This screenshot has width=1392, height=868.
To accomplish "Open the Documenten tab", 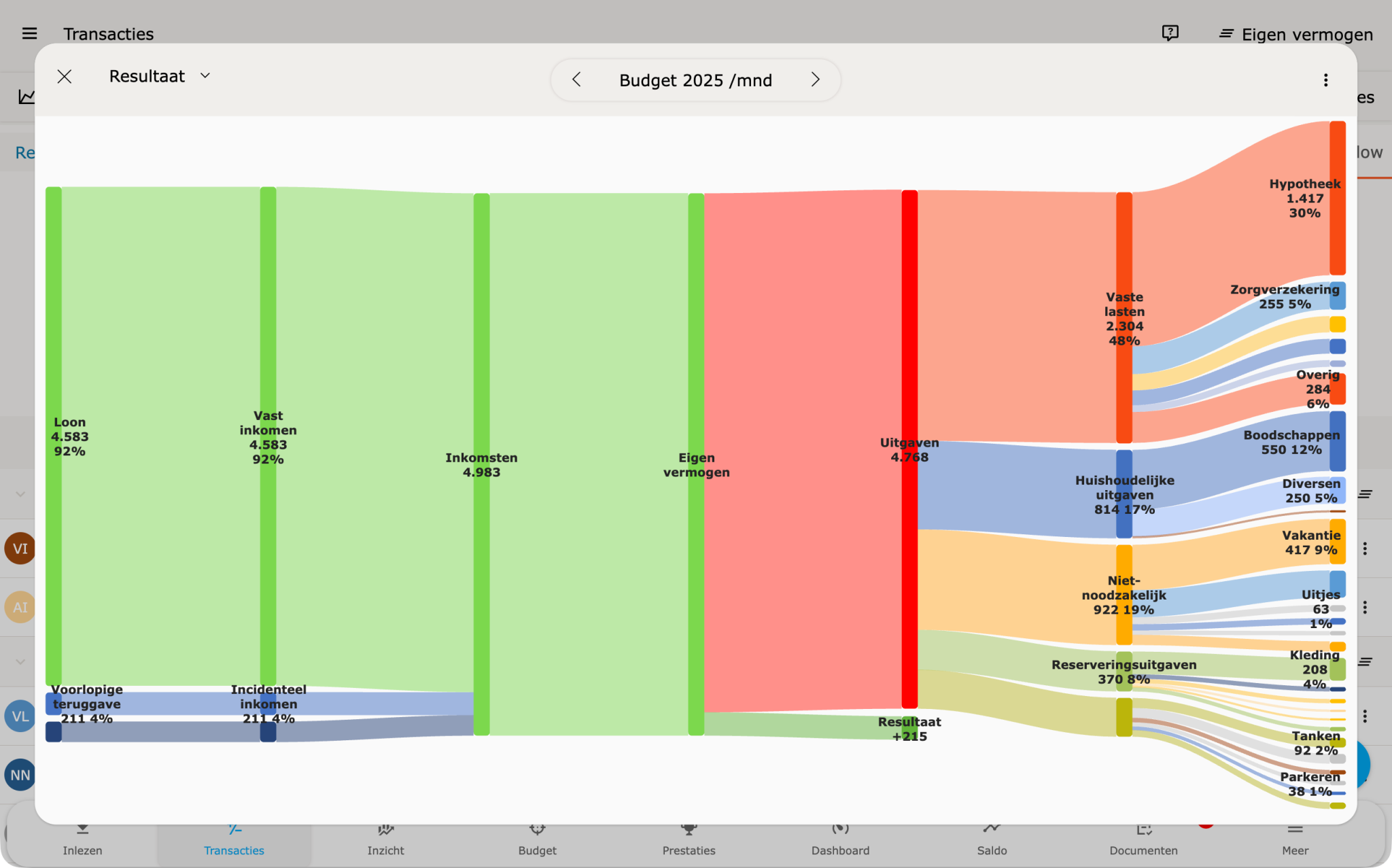I will [1143, 841].
